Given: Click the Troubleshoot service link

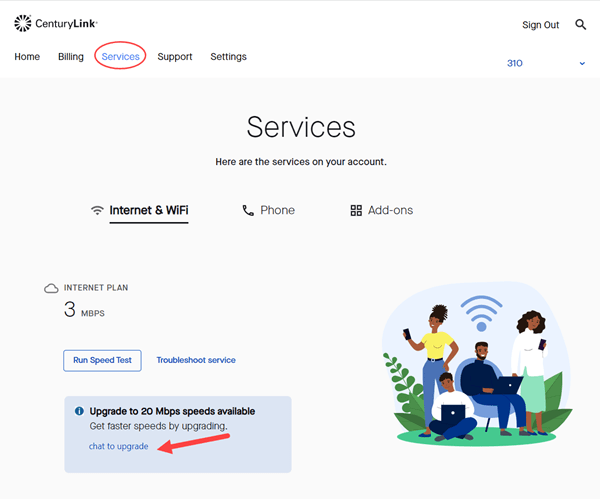Looking at the screenshot, I should (x=196, y=360).
